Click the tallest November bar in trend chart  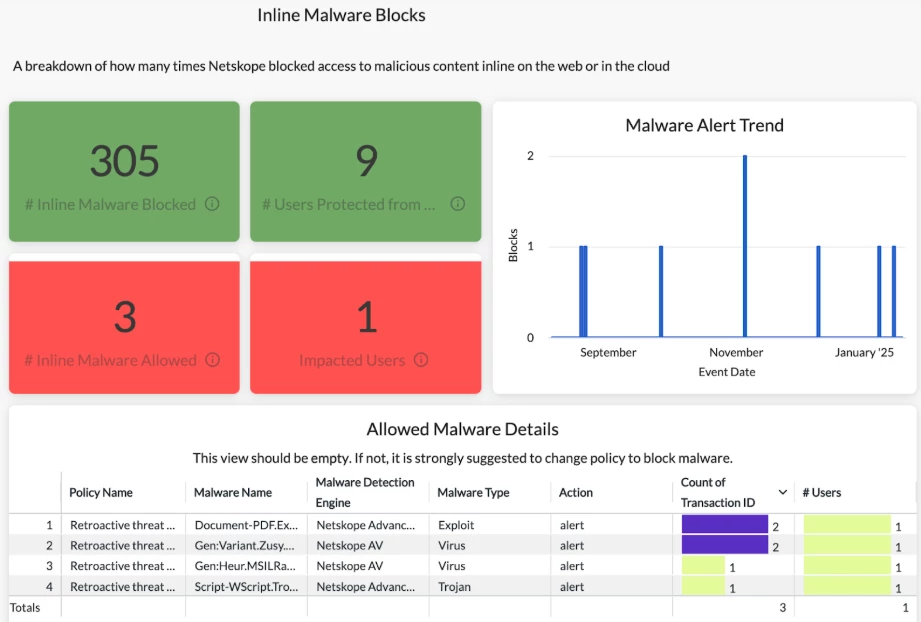click(745, 246)
